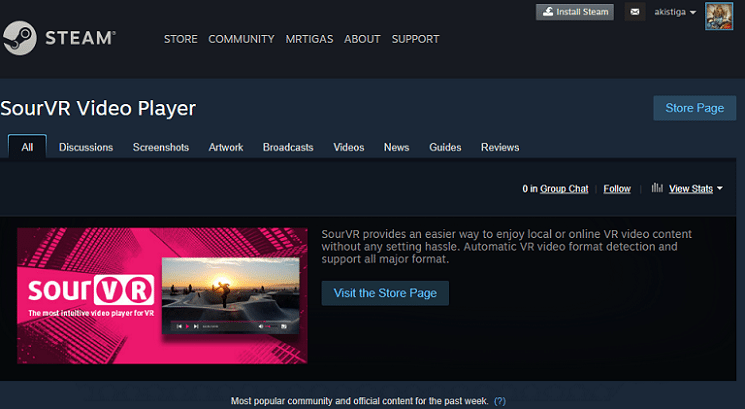
Task: Click Visit the Store Page button
Action: pos(385,293)
